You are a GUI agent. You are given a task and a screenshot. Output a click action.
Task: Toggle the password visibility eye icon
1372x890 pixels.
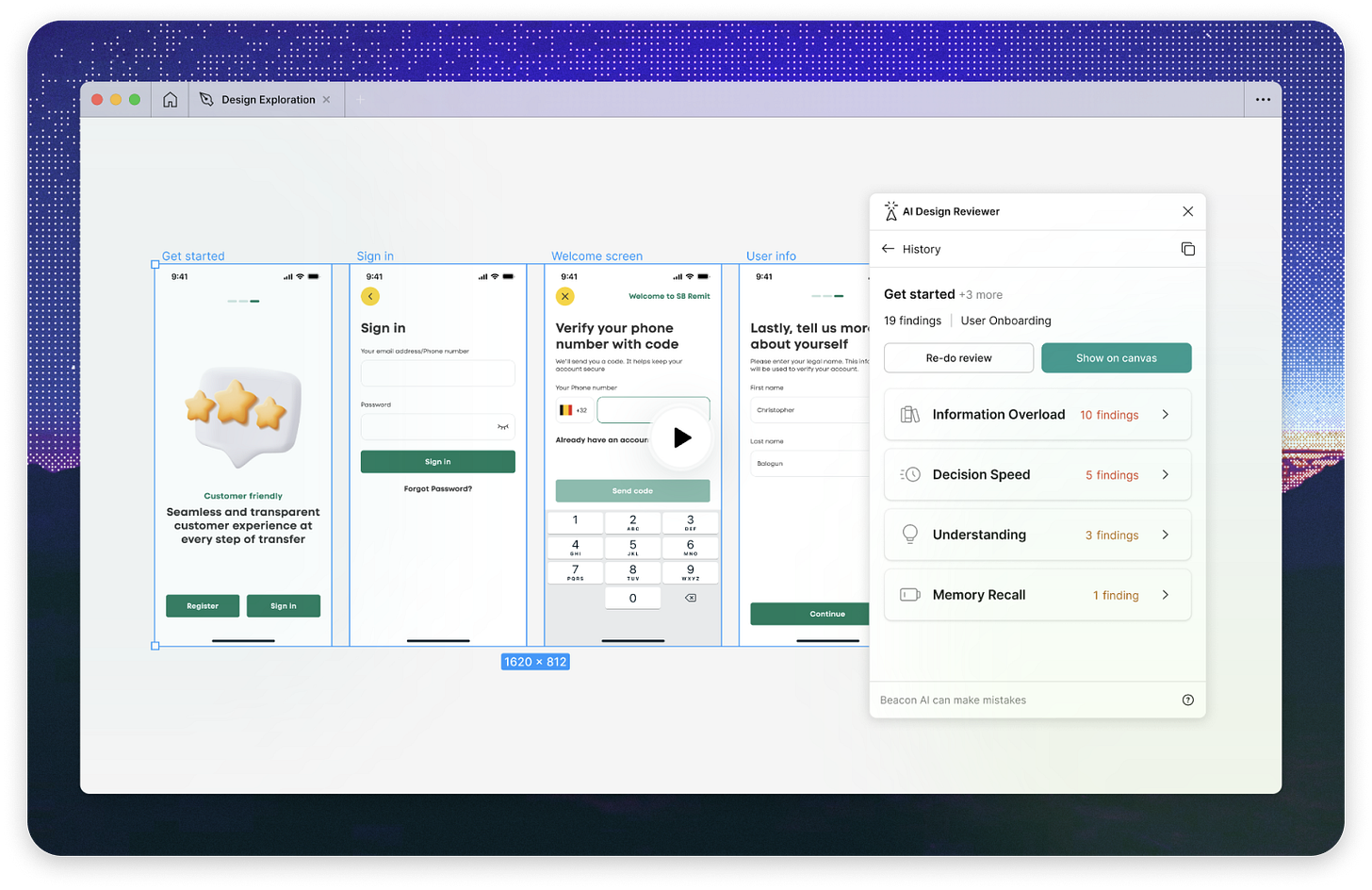click(503, 427)
